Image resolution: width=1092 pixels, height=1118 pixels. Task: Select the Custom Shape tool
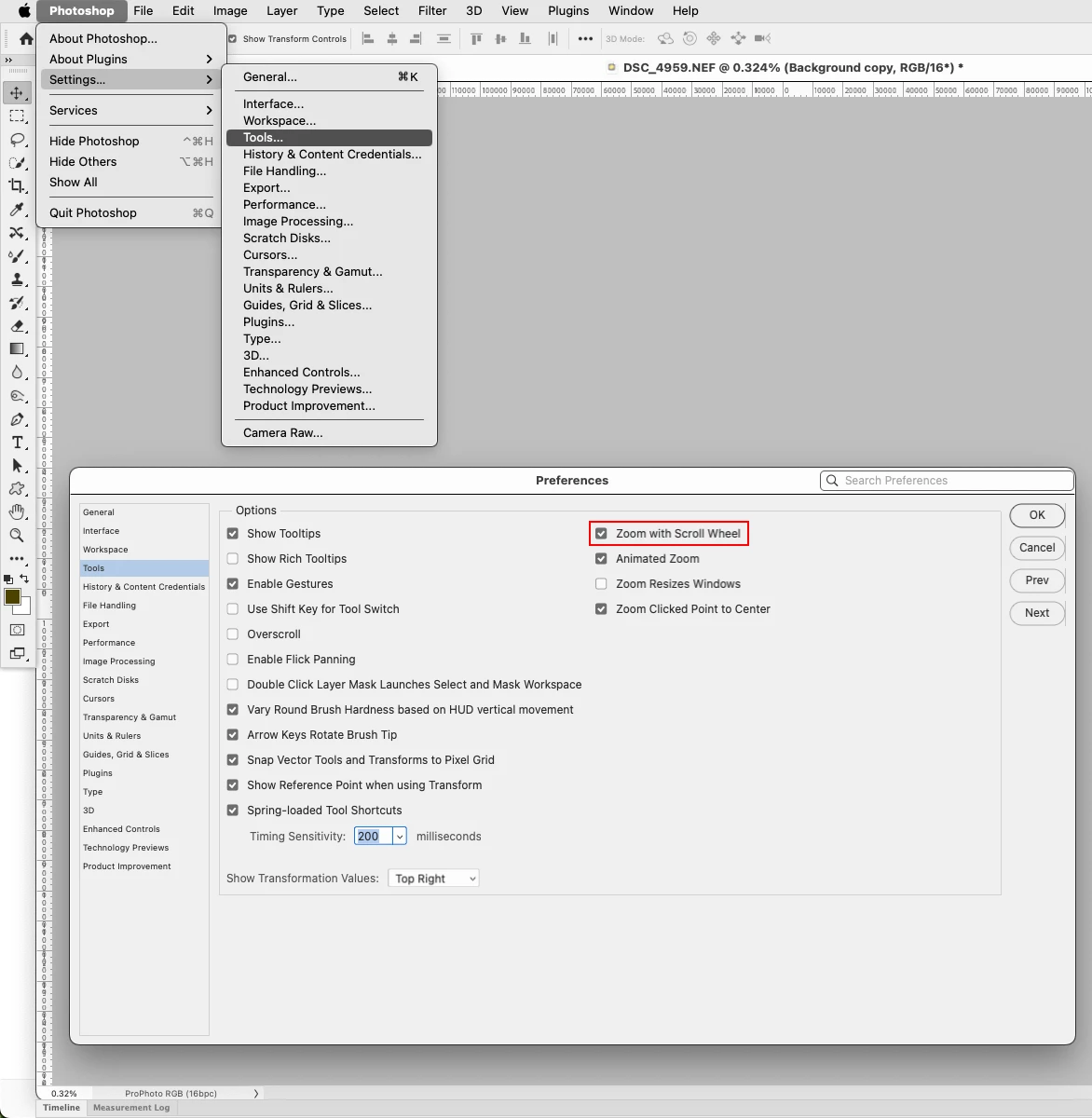click(17, 489)
